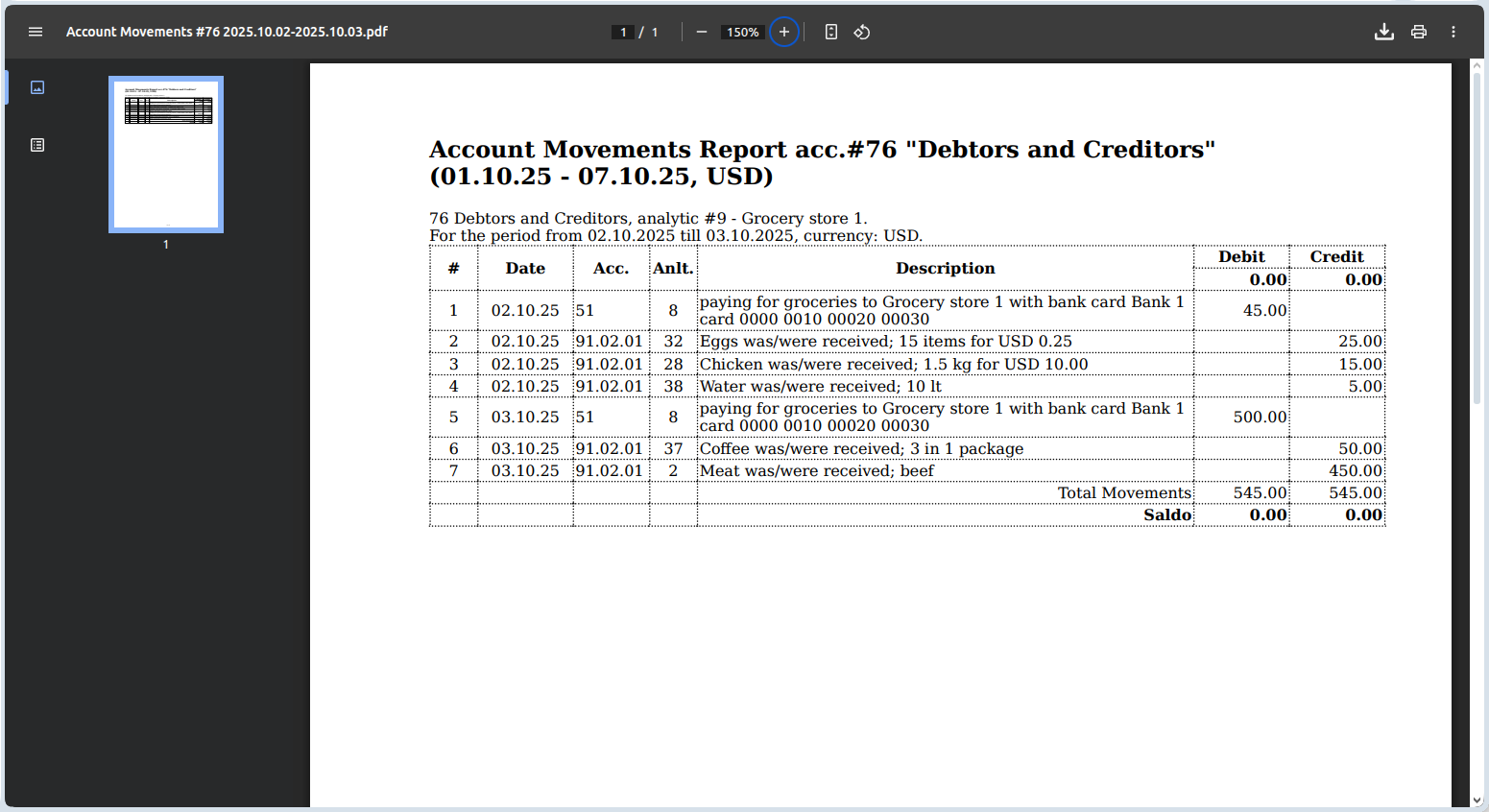Screen dimensions: 1489x812
Task: Click the vertical scrollbar thumb
Action: [x=1477, y=240]
